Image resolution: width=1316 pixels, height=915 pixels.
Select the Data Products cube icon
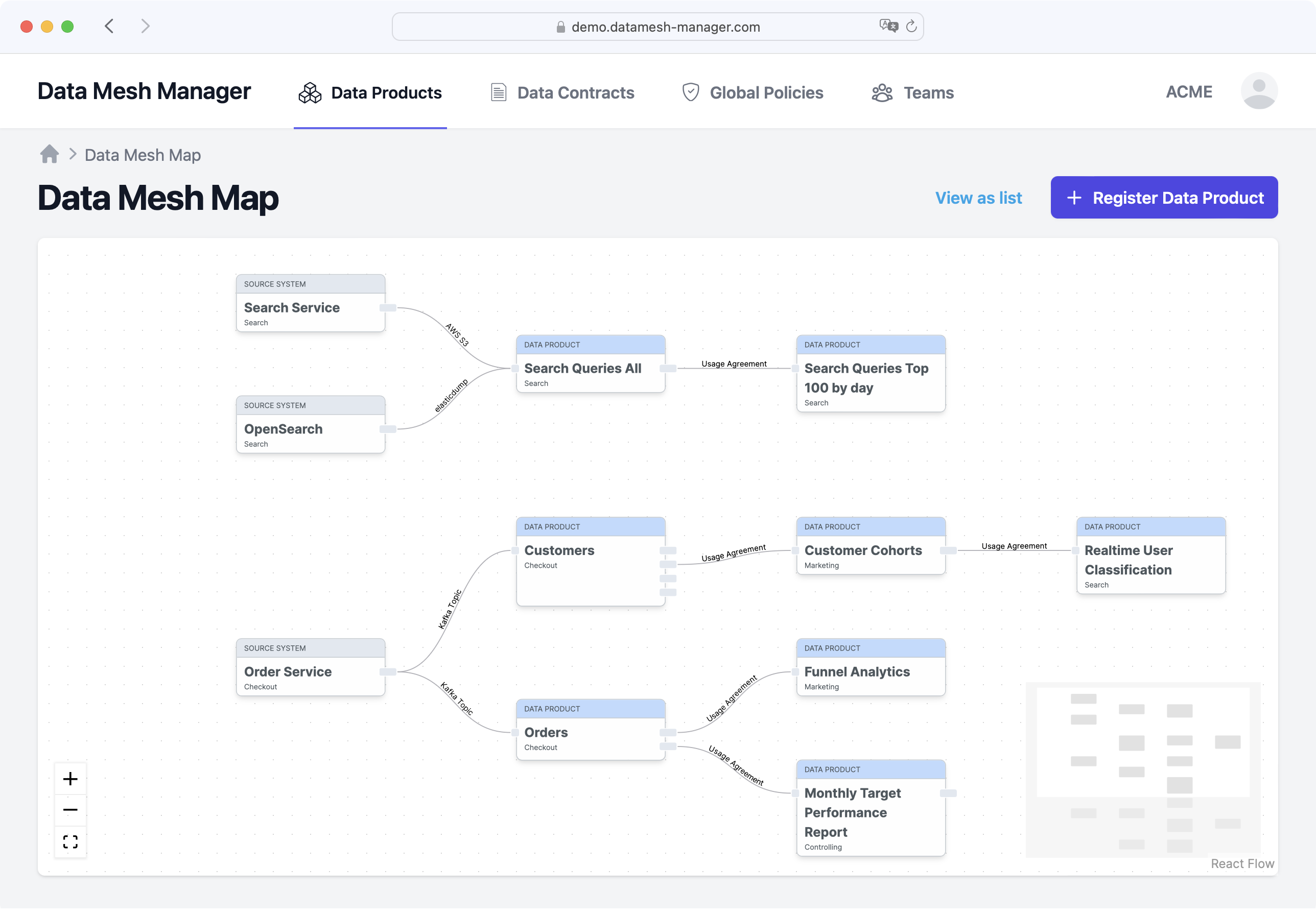(x=310, y=92)
